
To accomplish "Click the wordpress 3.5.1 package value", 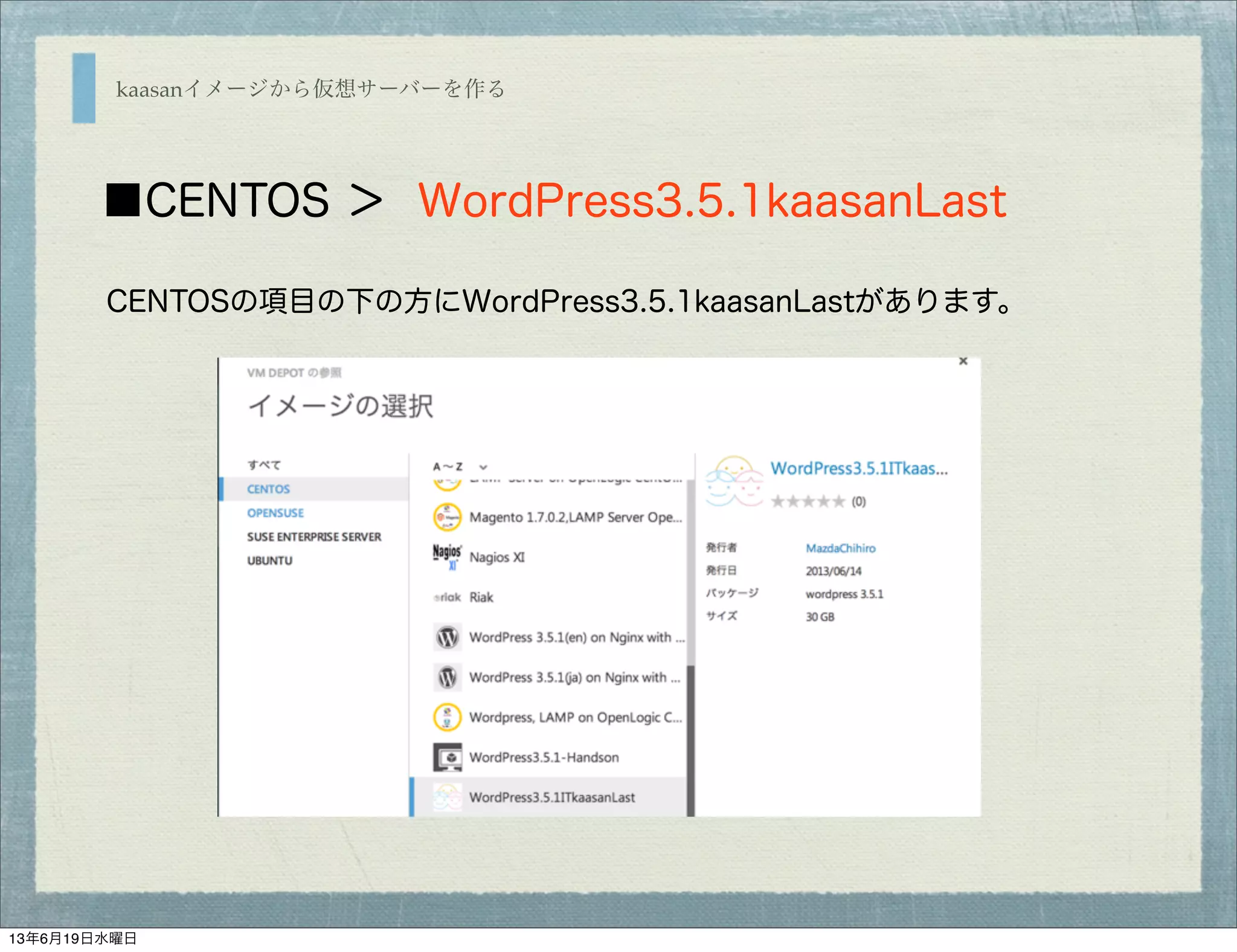I will (844, 594).
